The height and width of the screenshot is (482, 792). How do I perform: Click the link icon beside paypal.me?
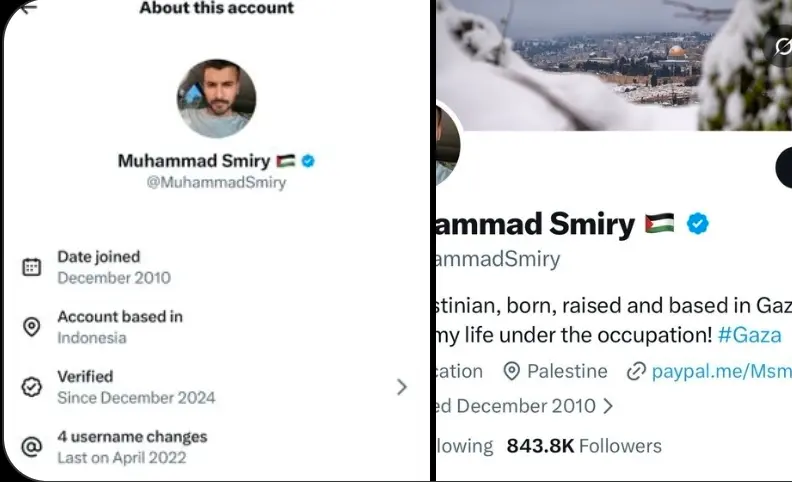tap(636, 372)
